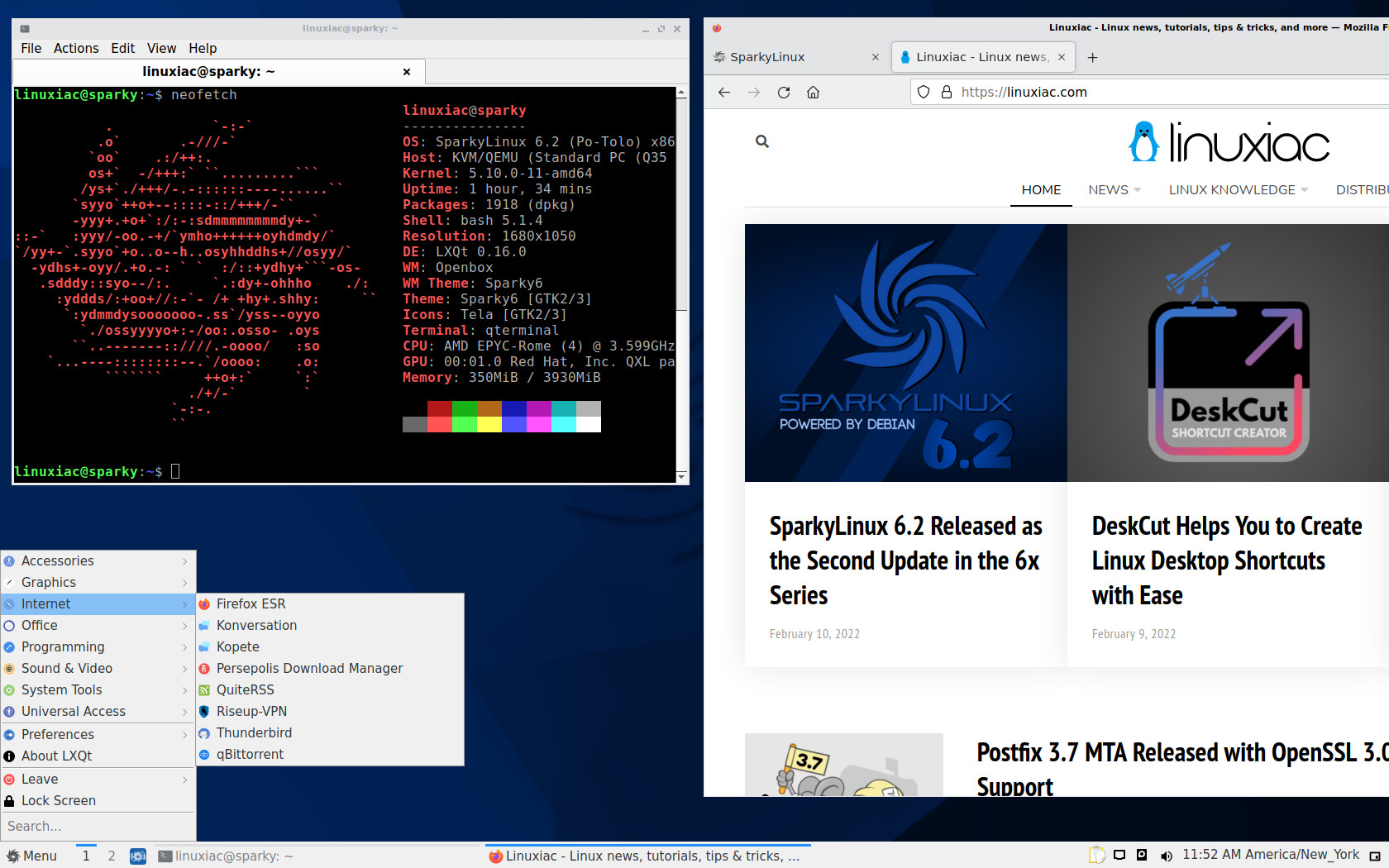The image size is (1389, 868).
Task: Open Thunderbird mail client
Action: pyautogui.click(x=330, y=733)
